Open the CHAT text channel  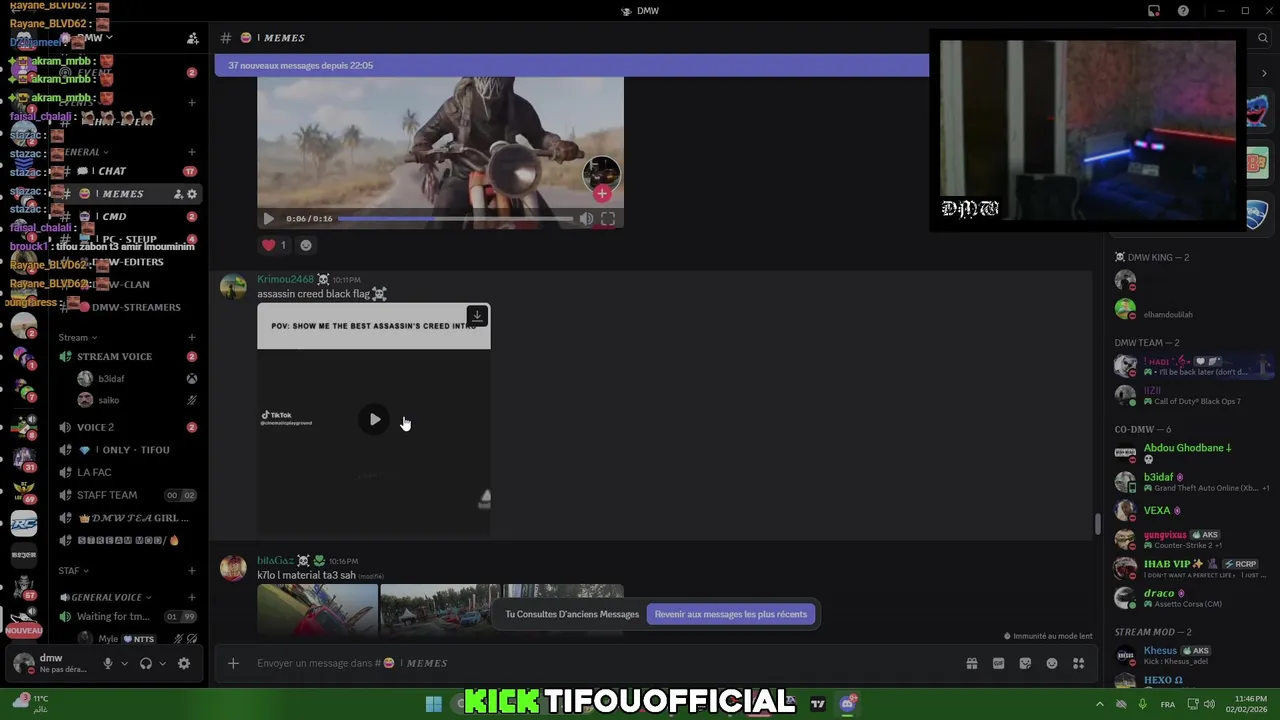tap(128, 171)
